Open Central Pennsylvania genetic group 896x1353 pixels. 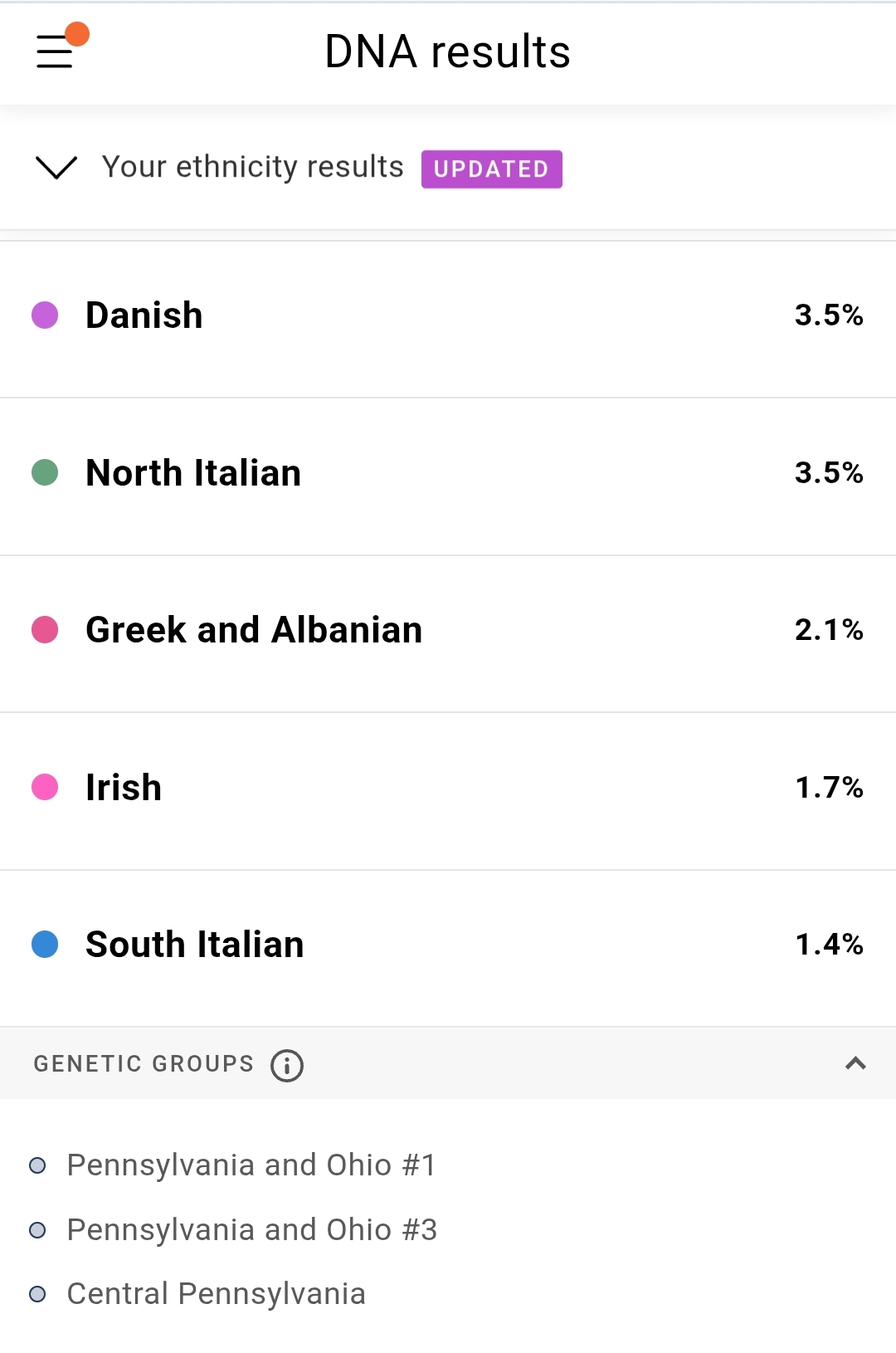[x=216, y=1294]
